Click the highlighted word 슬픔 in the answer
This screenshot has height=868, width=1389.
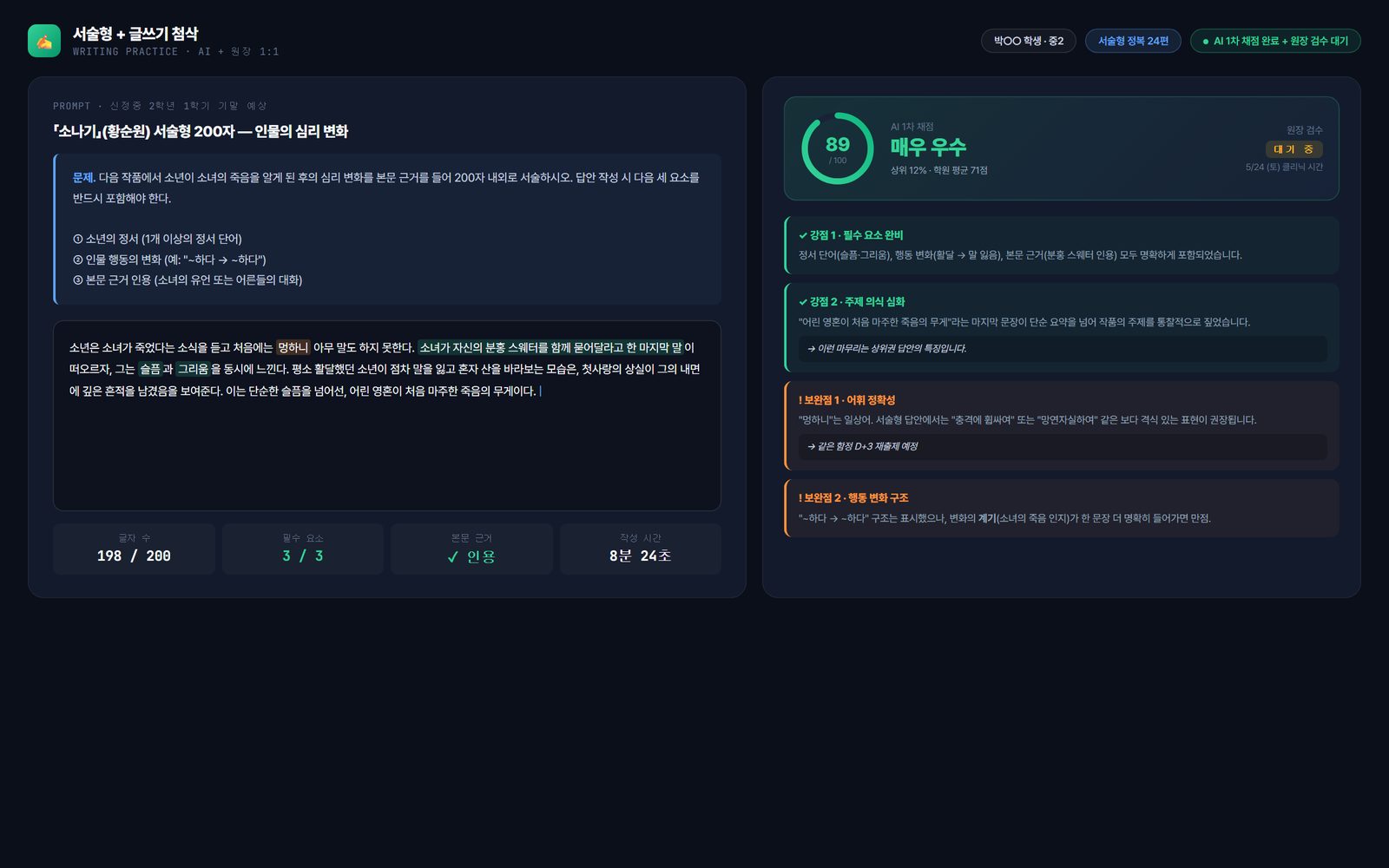tap(150, 369)
